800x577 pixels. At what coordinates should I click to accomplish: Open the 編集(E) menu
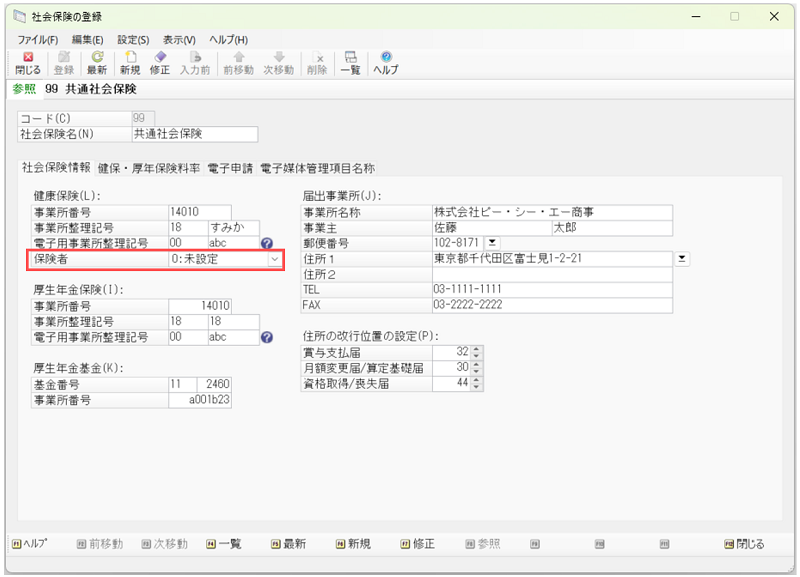pyautogui.click(x=87, y=40)
